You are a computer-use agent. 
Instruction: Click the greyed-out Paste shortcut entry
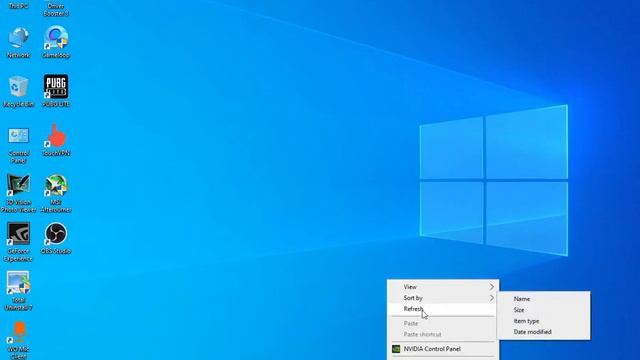(x=443, y=334)
